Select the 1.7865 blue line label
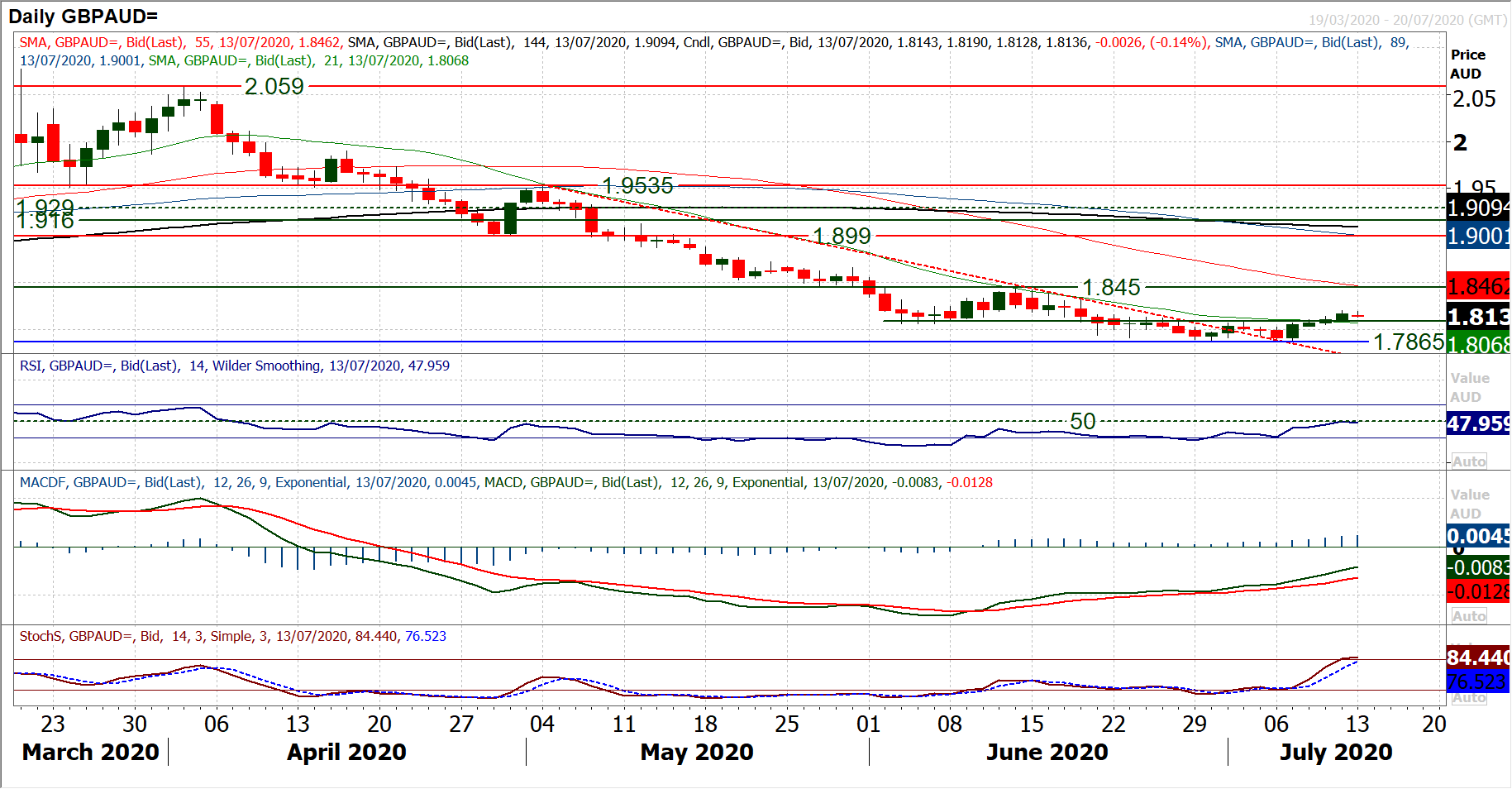This screenshot has width=1512, height=789. (x=1409, y=342)
